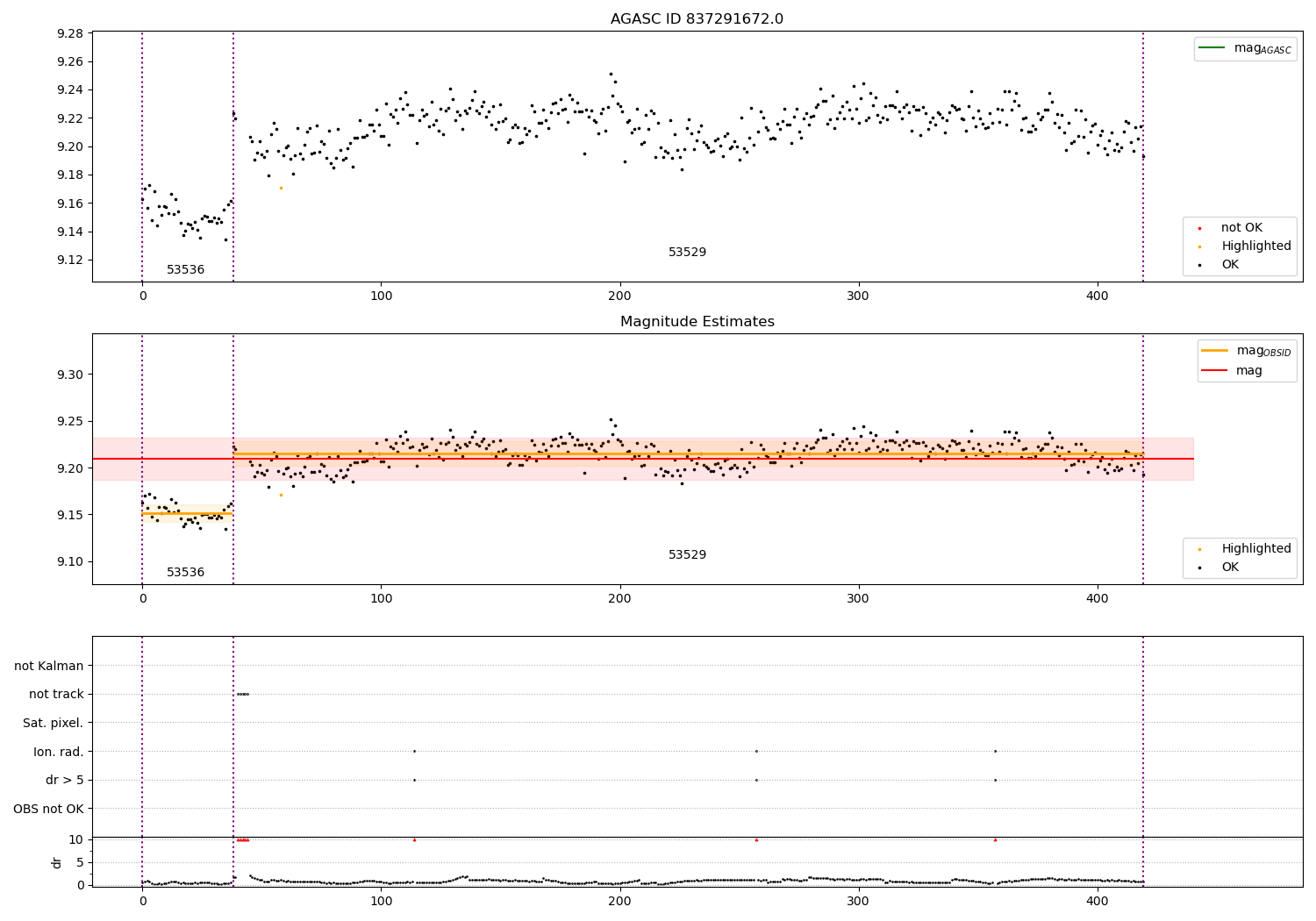1316x921 pixels.
Task: Click the orange highlighted data point in top plot
Action: tap(281, 188)
